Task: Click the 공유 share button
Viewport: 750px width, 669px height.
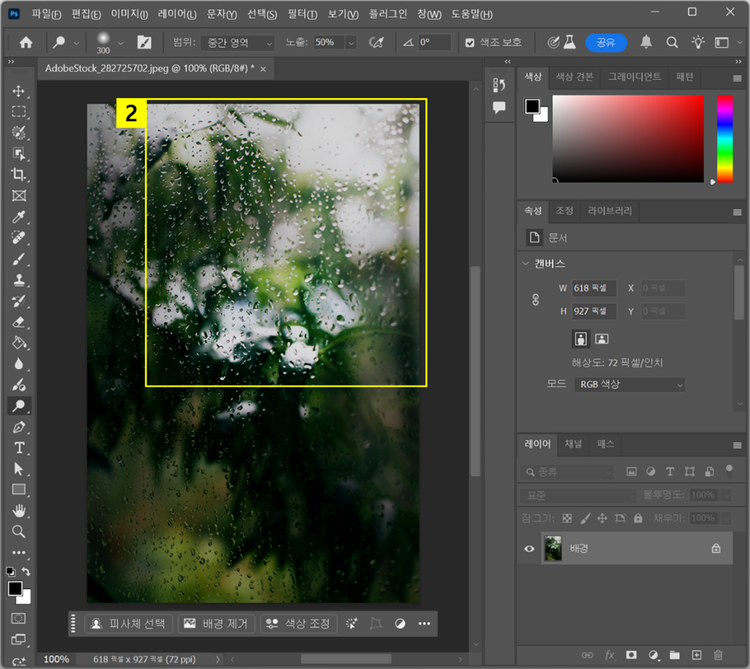Action: coord(605,43)
